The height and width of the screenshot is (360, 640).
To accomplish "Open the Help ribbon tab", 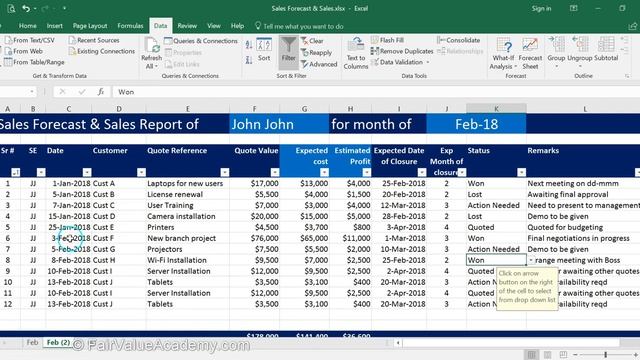I will click(x=237, y=26).
